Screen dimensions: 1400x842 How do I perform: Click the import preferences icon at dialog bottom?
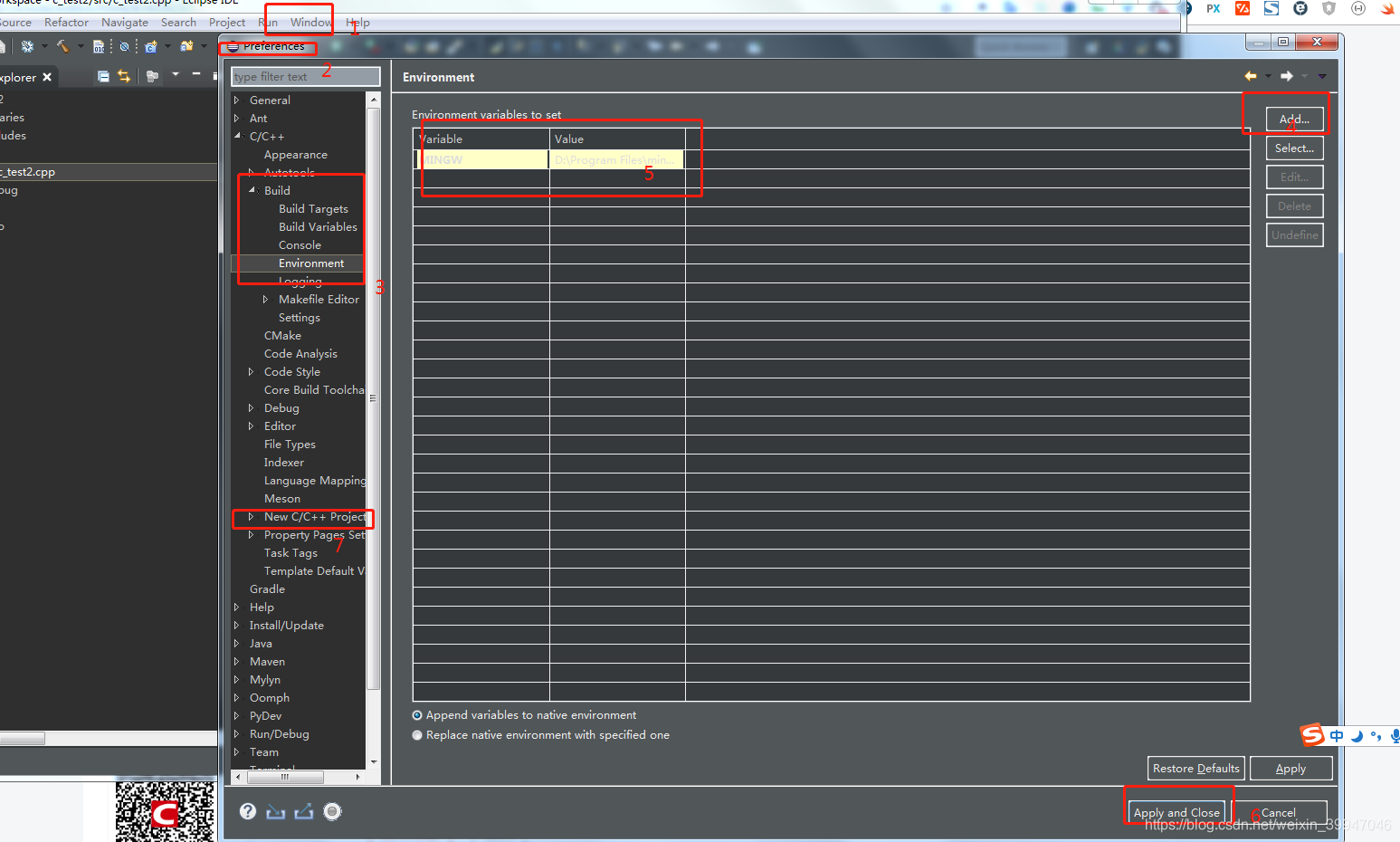pyautogui.click(x=276, y=811)
